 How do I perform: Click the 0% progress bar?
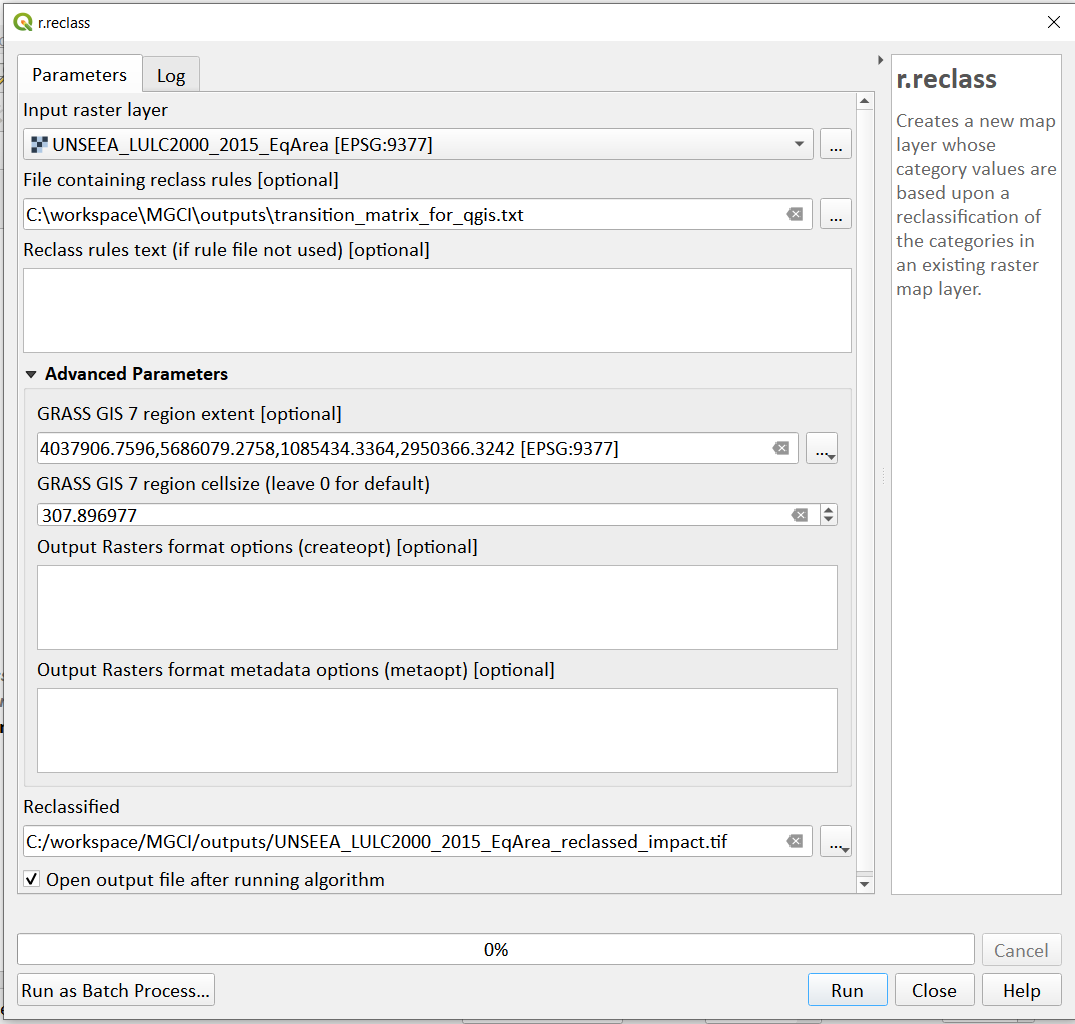click(496, 949)
